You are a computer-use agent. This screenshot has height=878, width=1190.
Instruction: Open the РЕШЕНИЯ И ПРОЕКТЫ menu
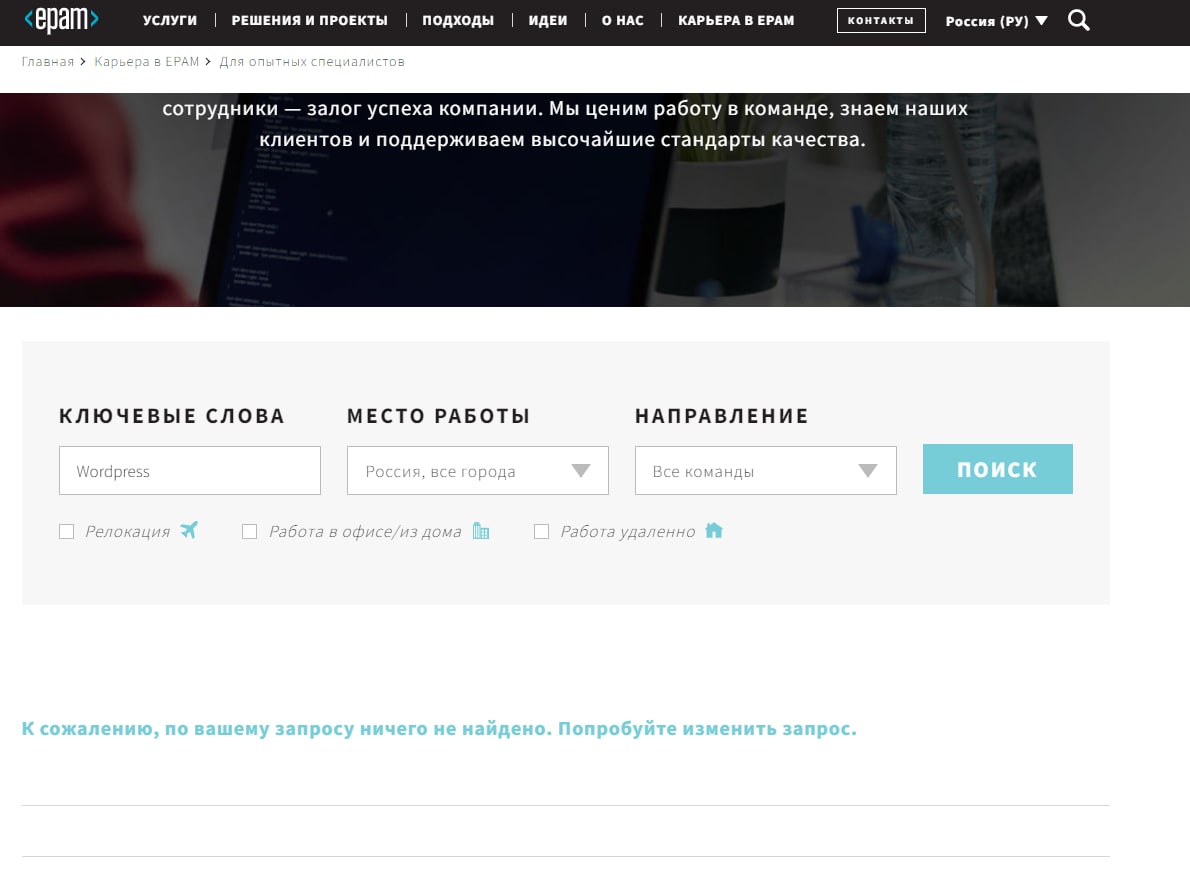pos(310,20)
